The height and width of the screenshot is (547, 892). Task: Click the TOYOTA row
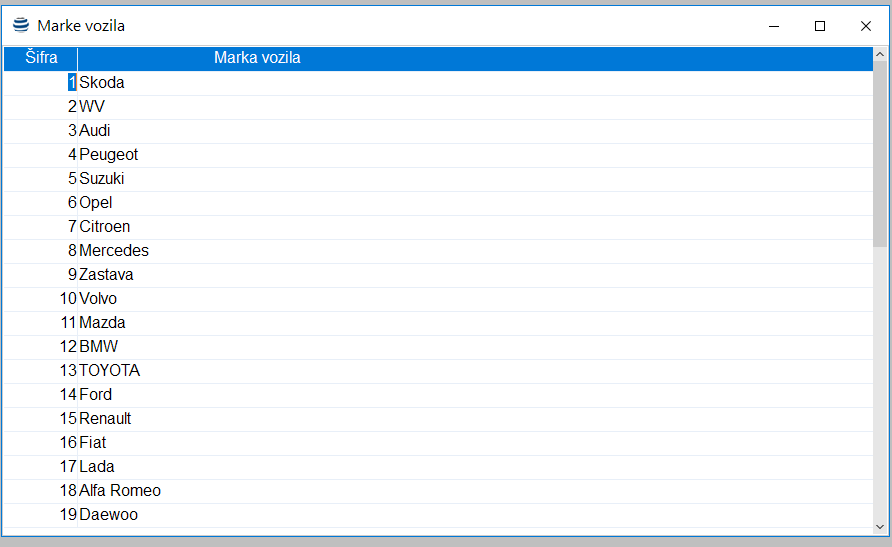coord(110,371)
